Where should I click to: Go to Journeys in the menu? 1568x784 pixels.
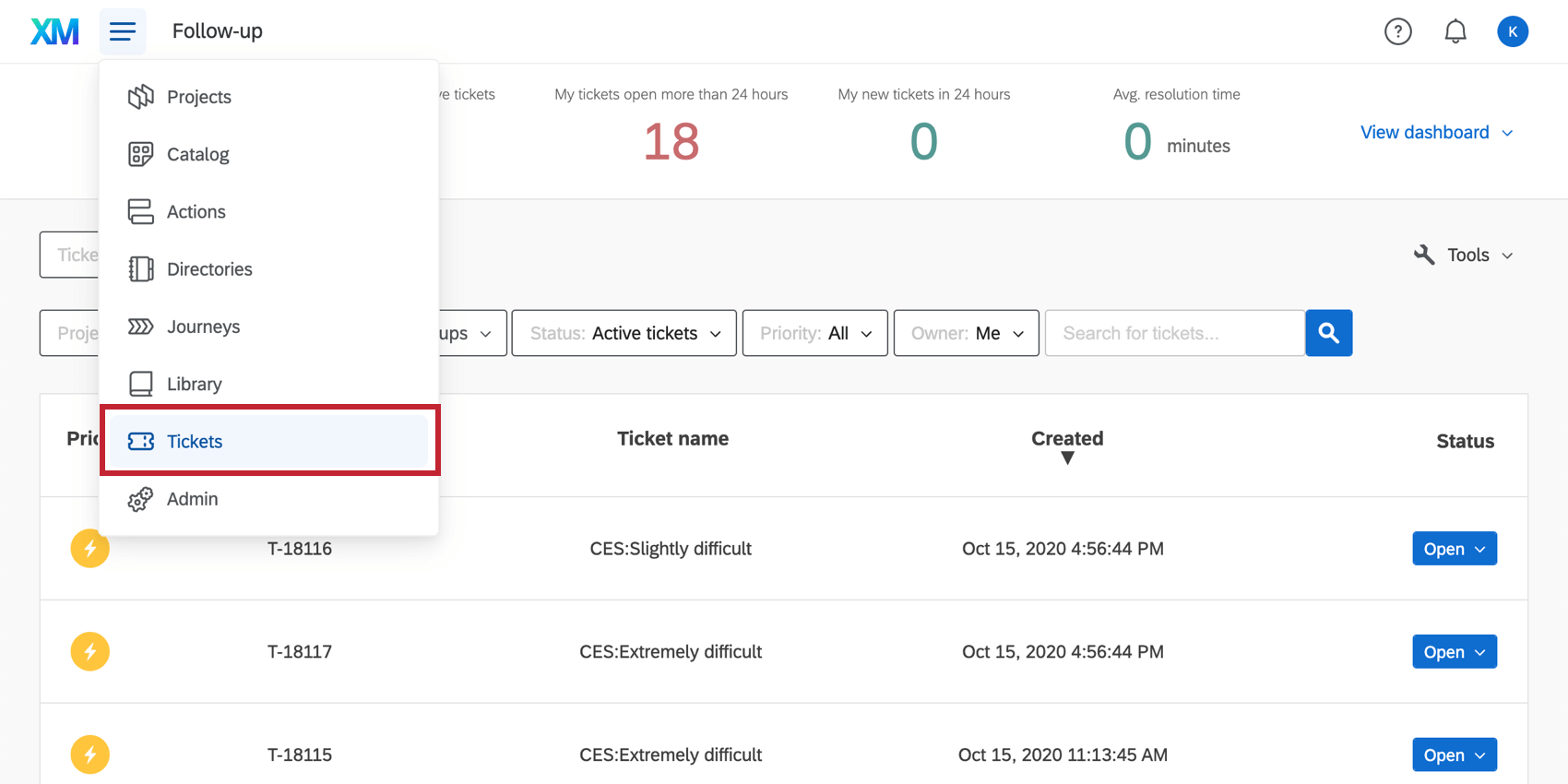tap(203, 327)
